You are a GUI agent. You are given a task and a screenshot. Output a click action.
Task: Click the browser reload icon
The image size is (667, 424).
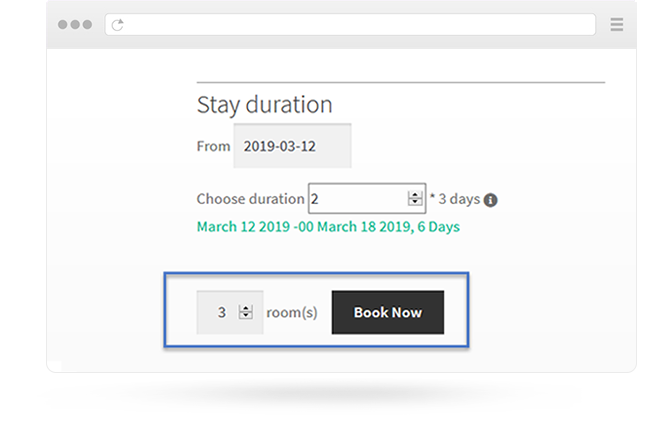pos(117,25)
